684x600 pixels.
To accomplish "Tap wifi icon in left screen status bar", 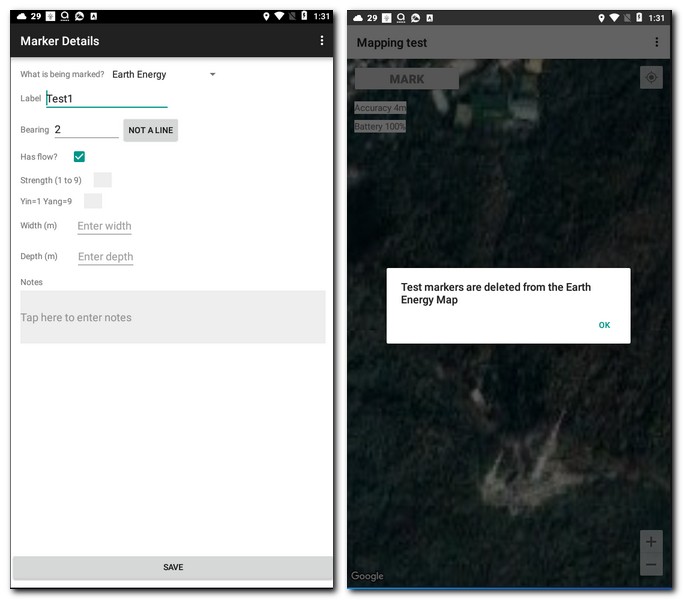I will coord(279,17).
